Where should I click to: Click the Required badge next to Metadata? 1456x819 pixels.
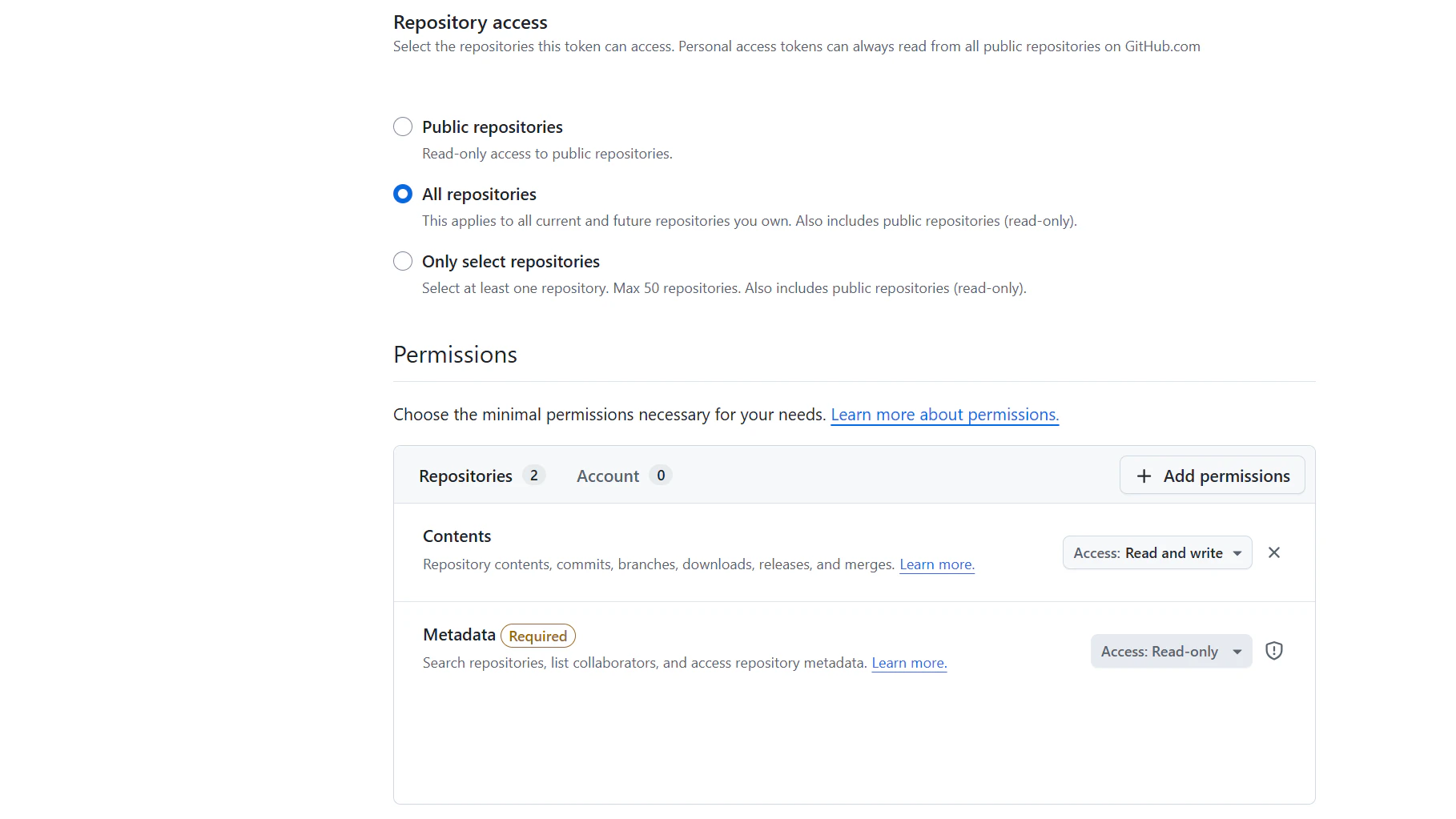538,636
